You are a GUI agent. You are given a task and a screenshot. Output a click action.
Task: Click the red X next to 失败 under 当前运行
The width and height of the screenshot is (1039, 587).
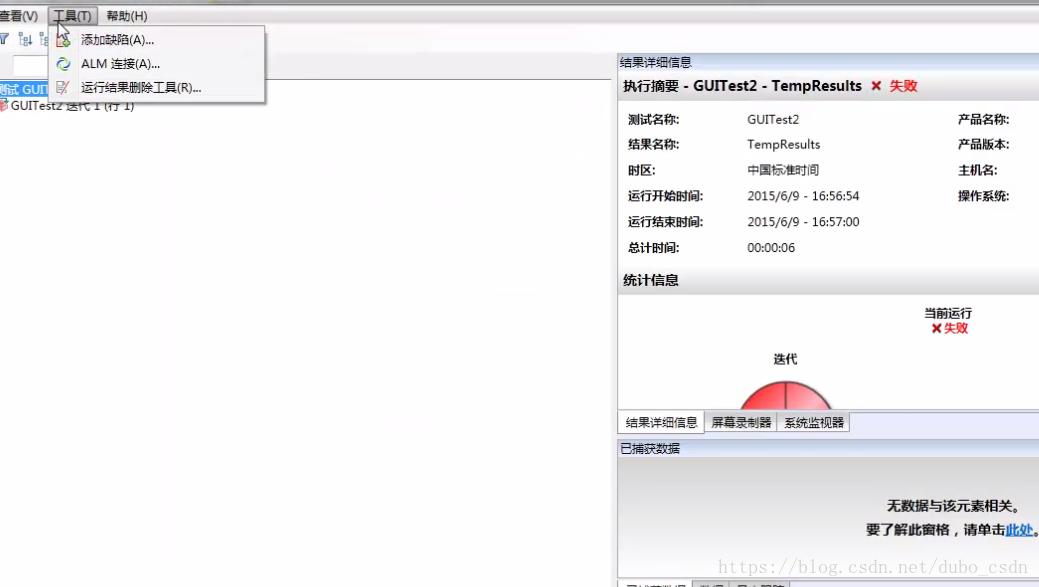(936, 328)
